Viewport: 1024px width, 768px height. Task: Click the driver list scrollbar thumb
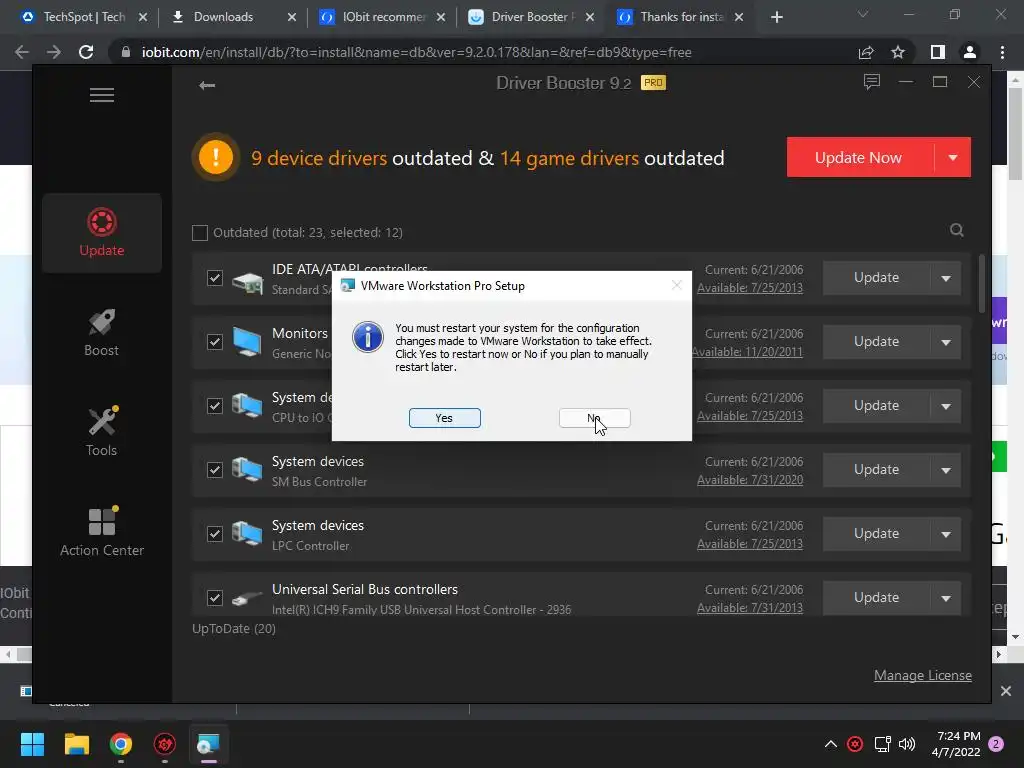tap(981, 283)
